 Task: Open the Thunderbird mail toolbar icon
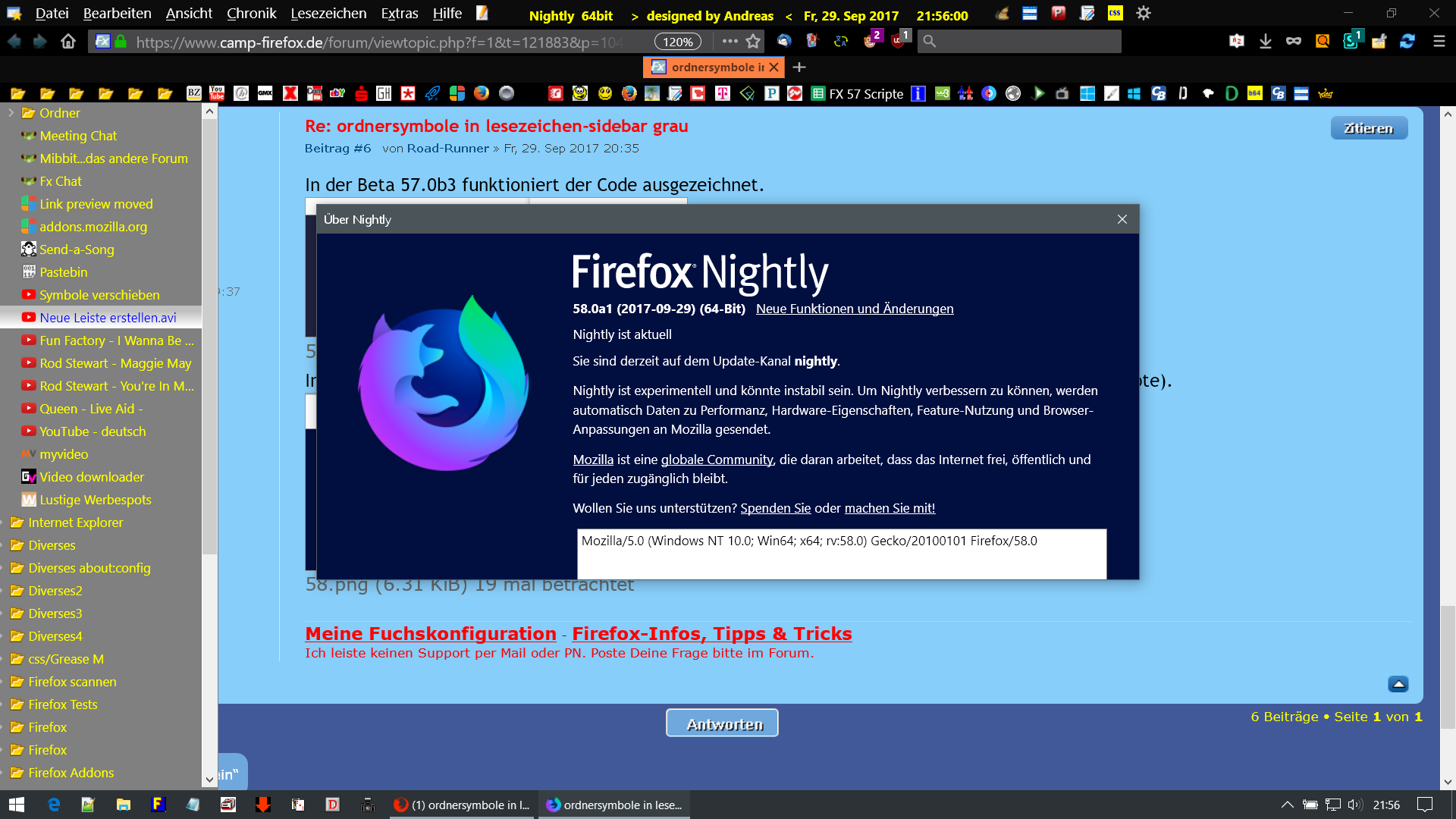coord(784,41)
